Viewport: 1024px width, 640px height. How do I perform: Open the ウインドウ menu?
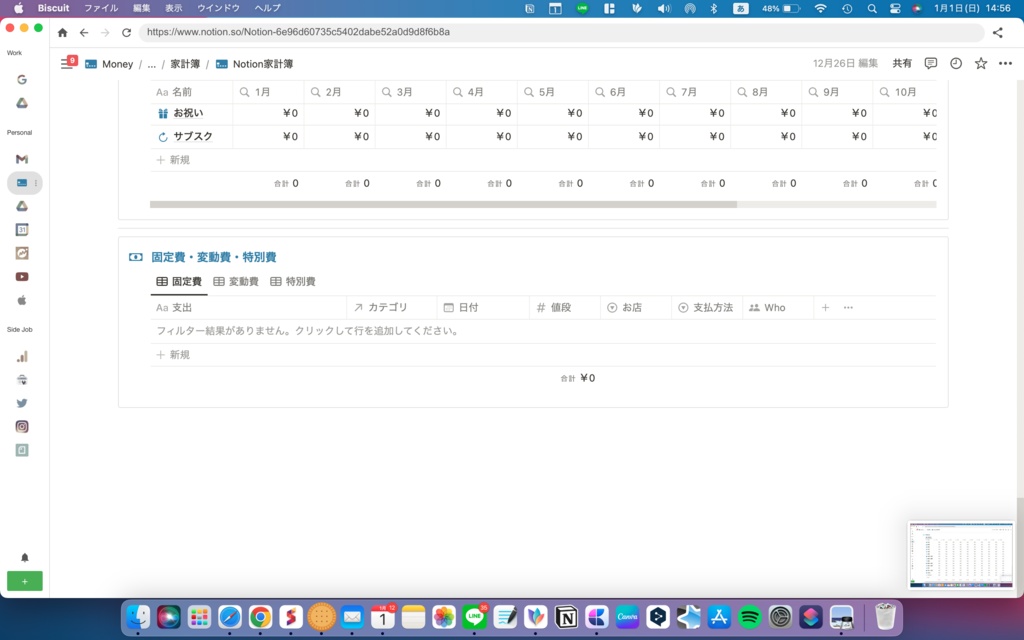click(x=218, y=8)
